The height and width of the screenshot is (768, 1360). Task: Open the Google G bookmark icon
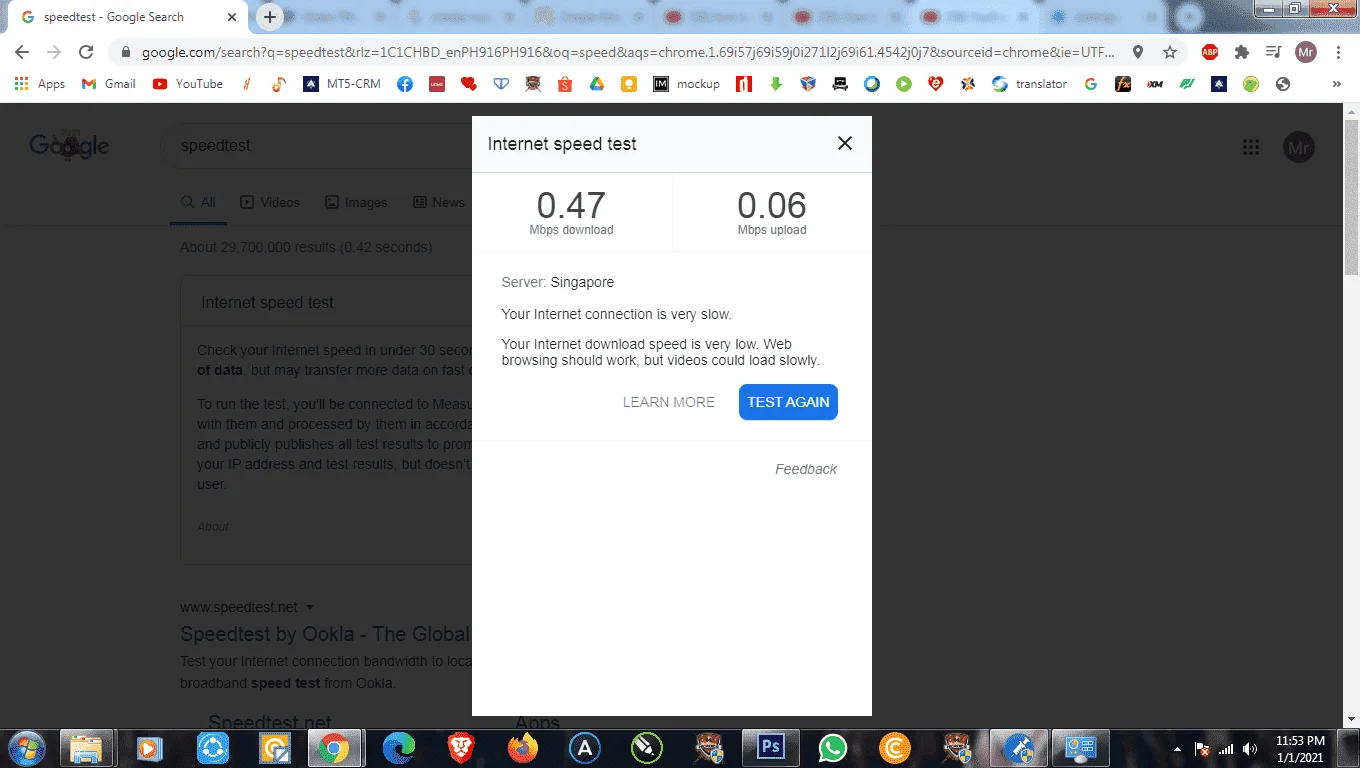click(x=1091, y=84)
